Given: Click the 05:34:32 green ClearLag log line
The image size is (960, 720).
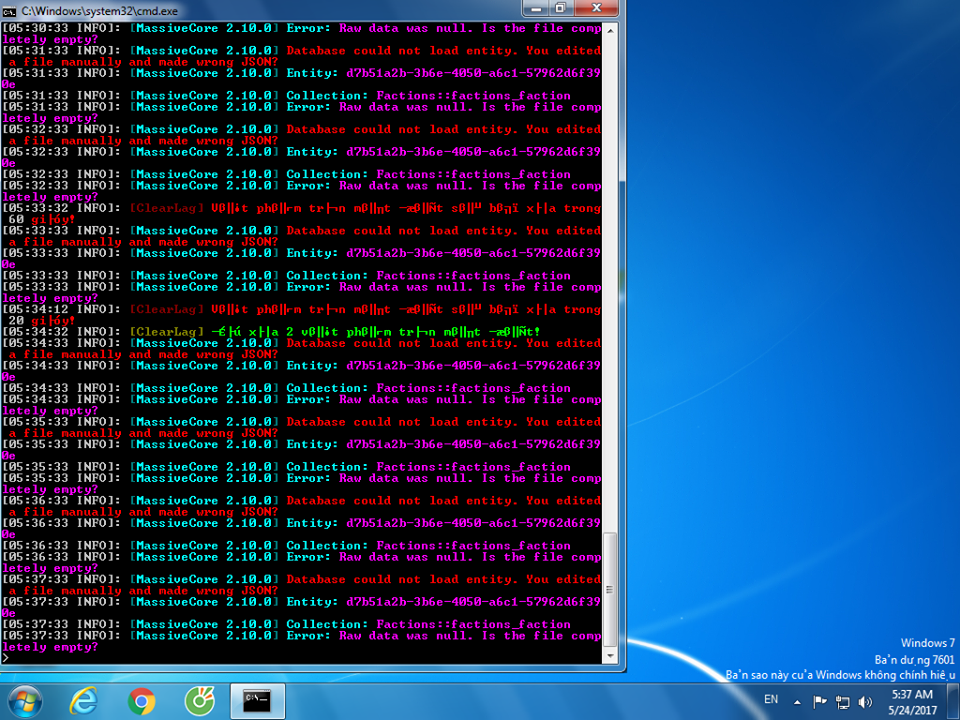Looking at the screenshot, I should [271, 332].
